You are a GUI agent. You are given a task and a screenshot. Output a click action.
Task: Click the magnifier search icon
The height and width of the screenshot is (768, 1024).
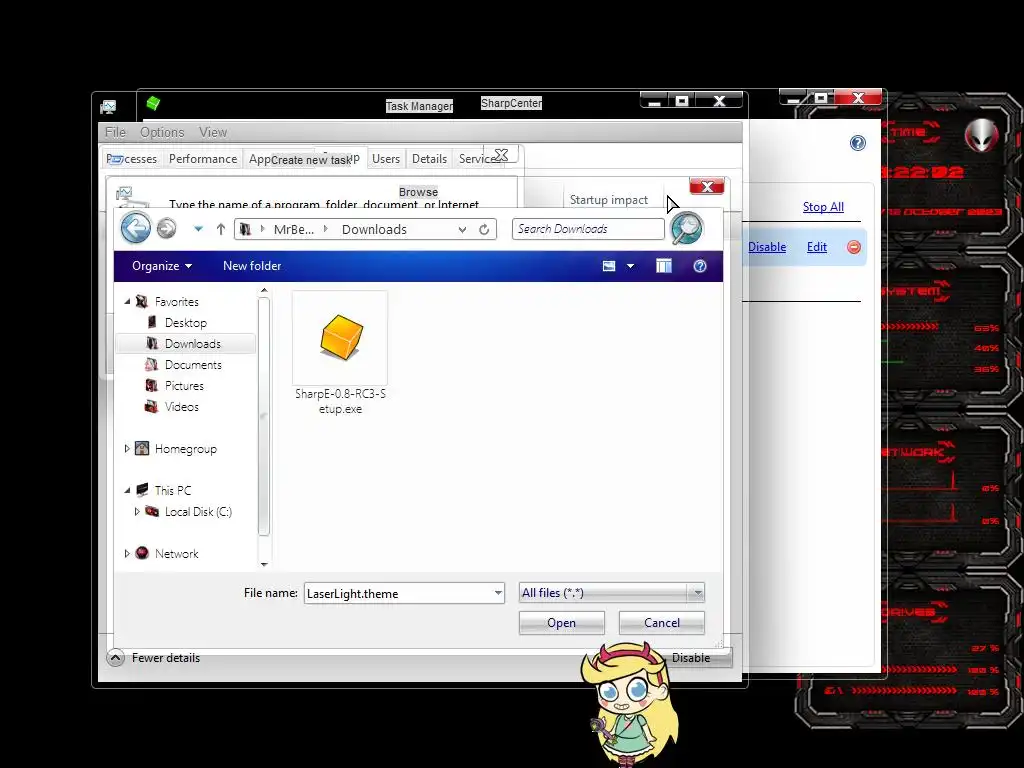pos(686,228)
